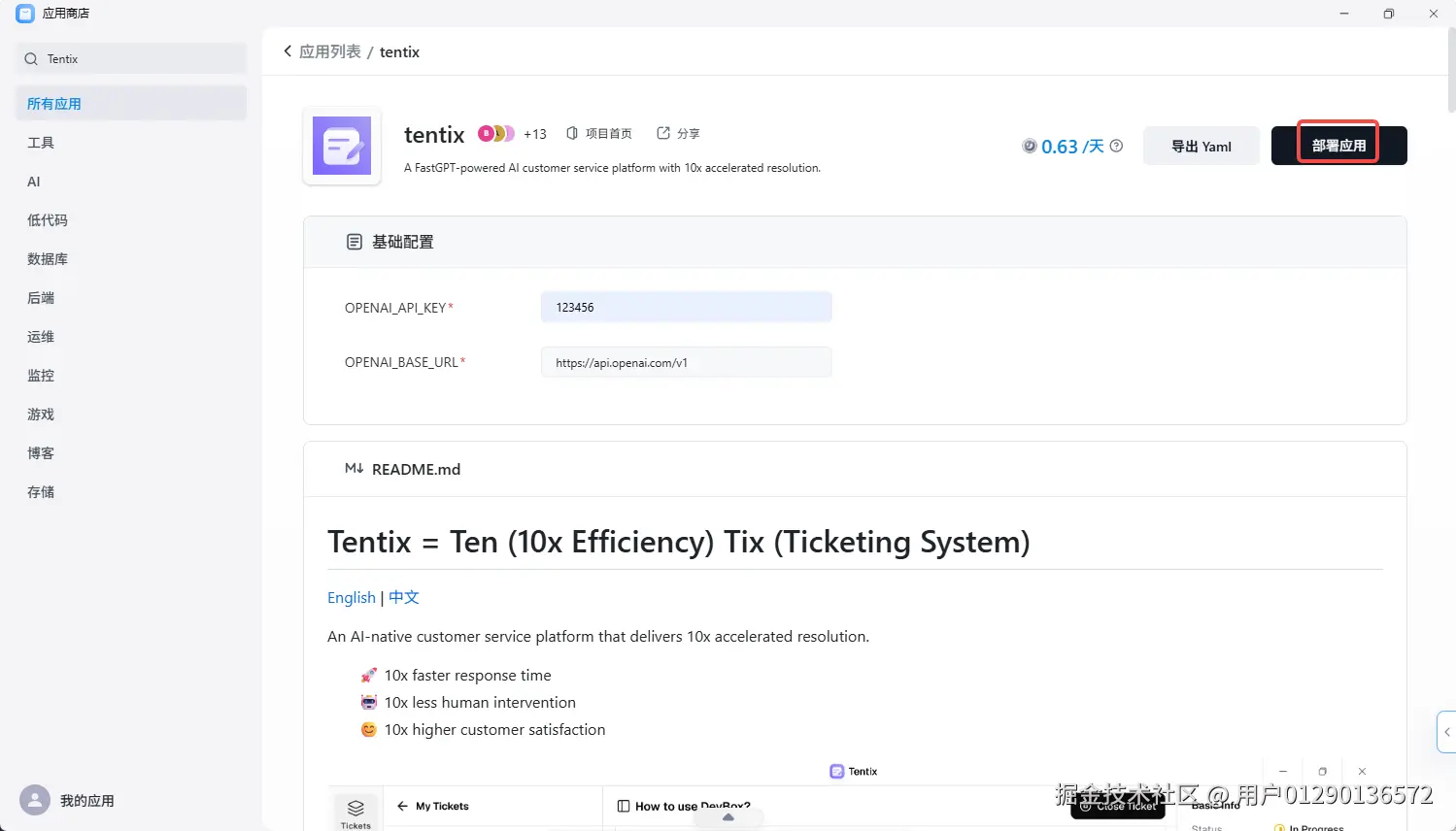
Task: Click the README.md heading
Action: (x=417, y=469)
